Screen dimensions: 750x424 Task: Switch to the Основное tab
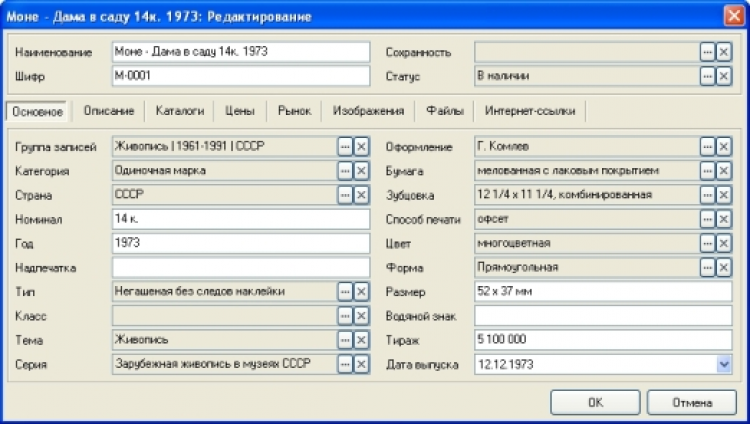pos(37,112)
